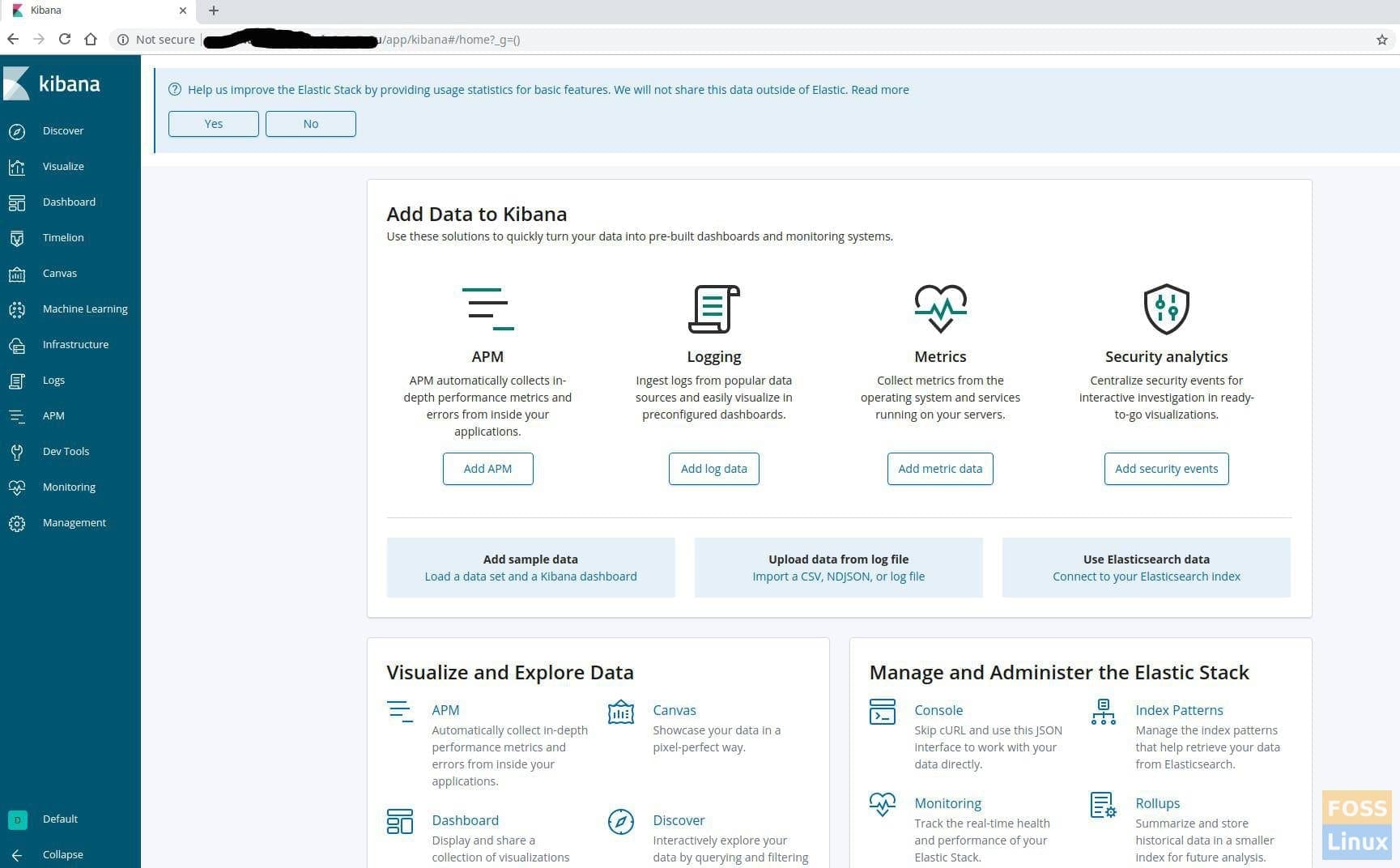Click the Index Patterns icon

point(1103,712)
